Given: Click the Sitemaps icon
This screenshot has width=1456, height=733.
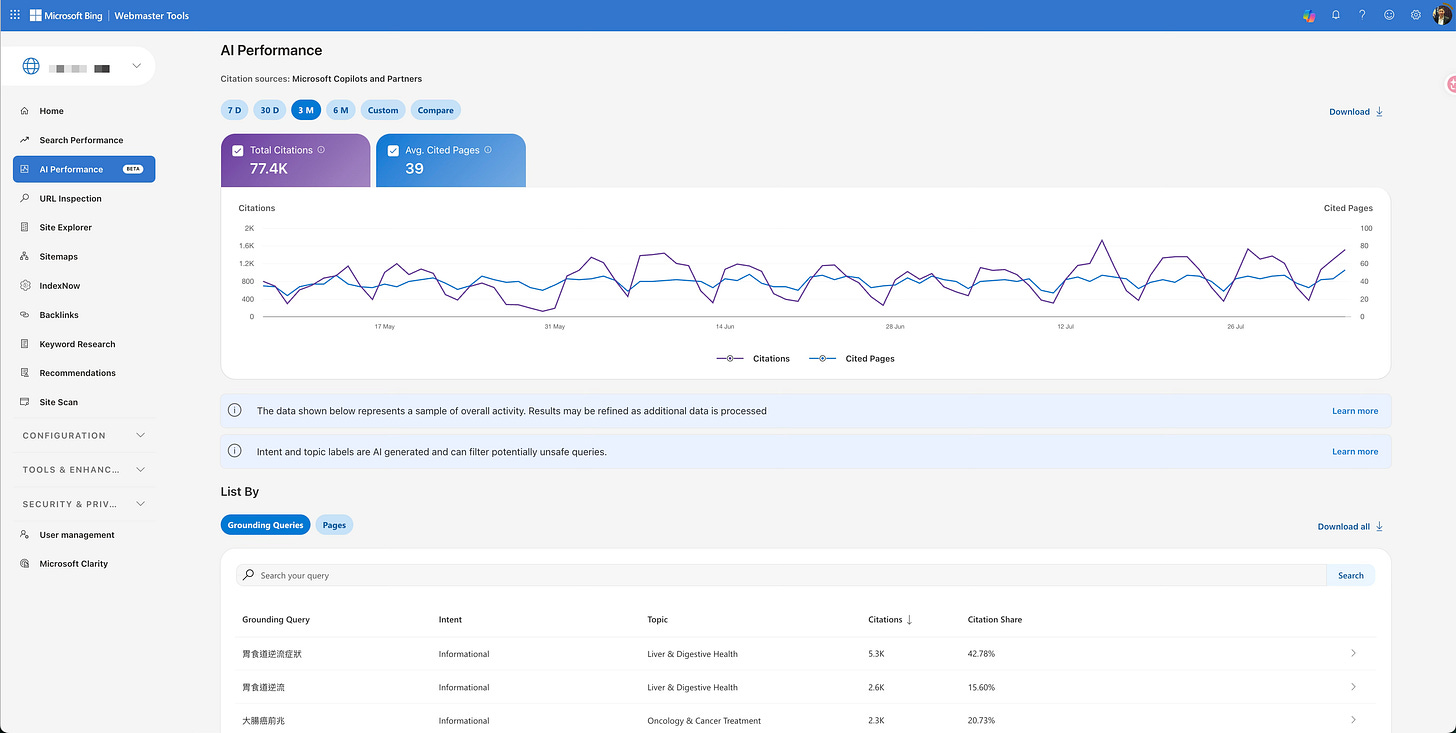Looking at the screenshot, I should (x=25, y=256).
